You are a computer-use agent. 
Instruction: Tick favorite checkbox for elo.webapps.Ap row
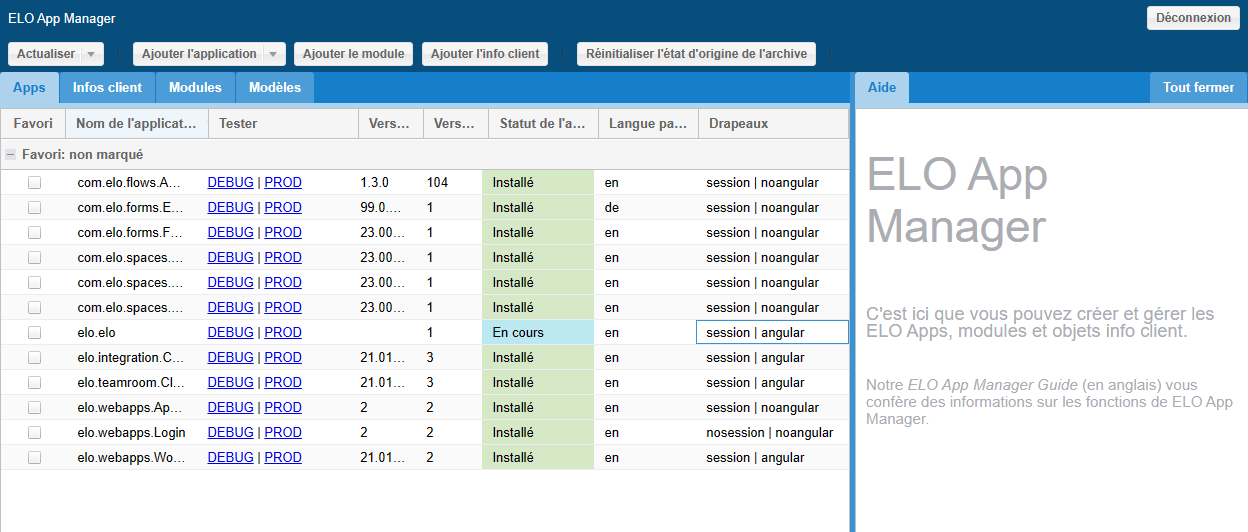tap(35, 408)
